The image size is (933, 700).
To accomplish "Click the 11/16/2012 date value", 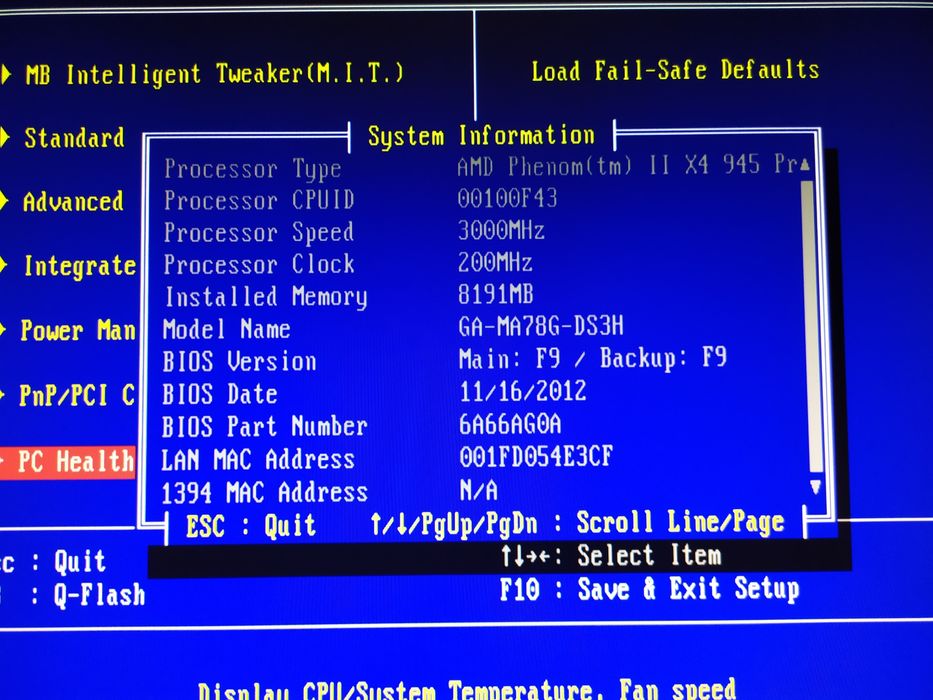I will [x=523, y=392].
